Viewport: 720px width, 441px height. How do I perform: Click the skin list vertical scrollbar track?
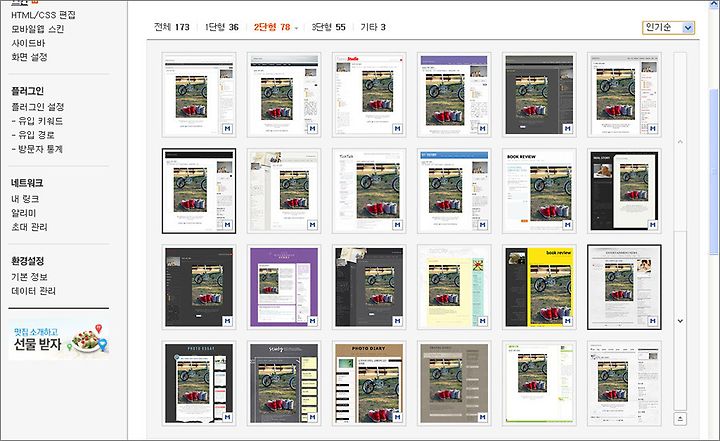(x=680, y=230)
